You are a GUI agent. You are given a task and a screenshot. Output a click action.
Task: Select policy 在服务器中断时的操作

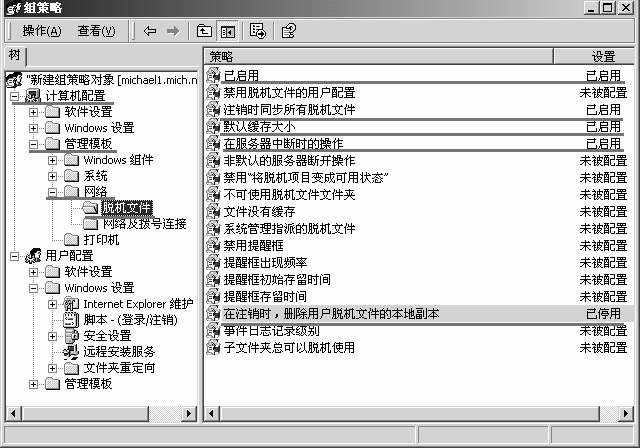pyautogui.click(x=283, y=144)
